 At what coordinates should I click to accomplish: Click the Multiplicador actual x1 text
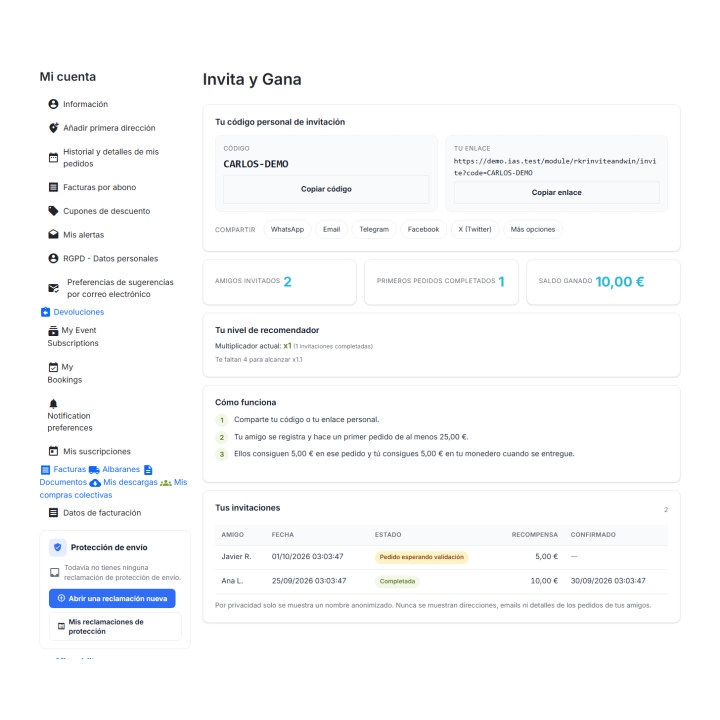(253, 346)
